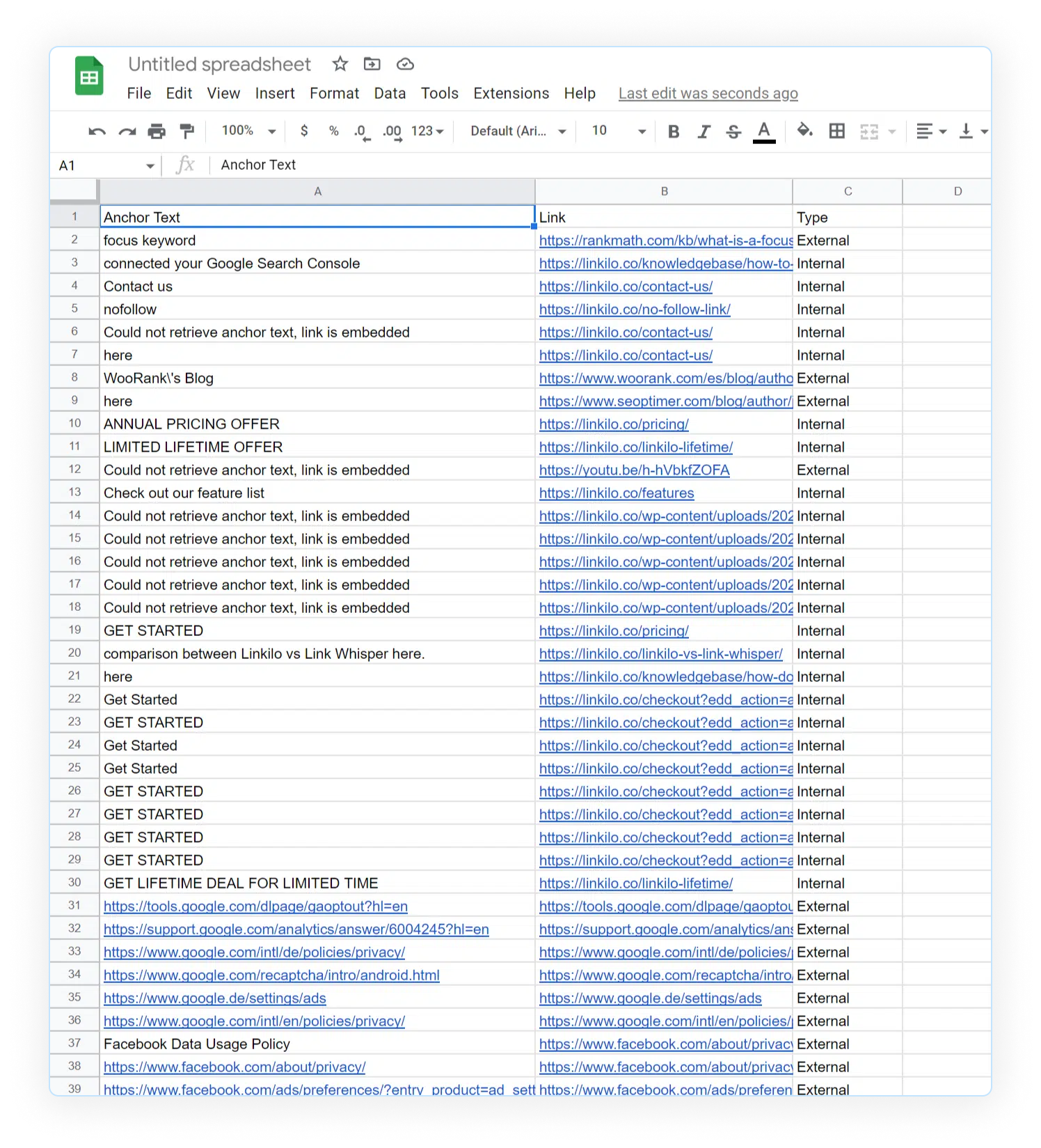Viewport: 1041px width, 1148px height.
Task: Star the Untitled spreadsheet
Action: click(340, 64)
